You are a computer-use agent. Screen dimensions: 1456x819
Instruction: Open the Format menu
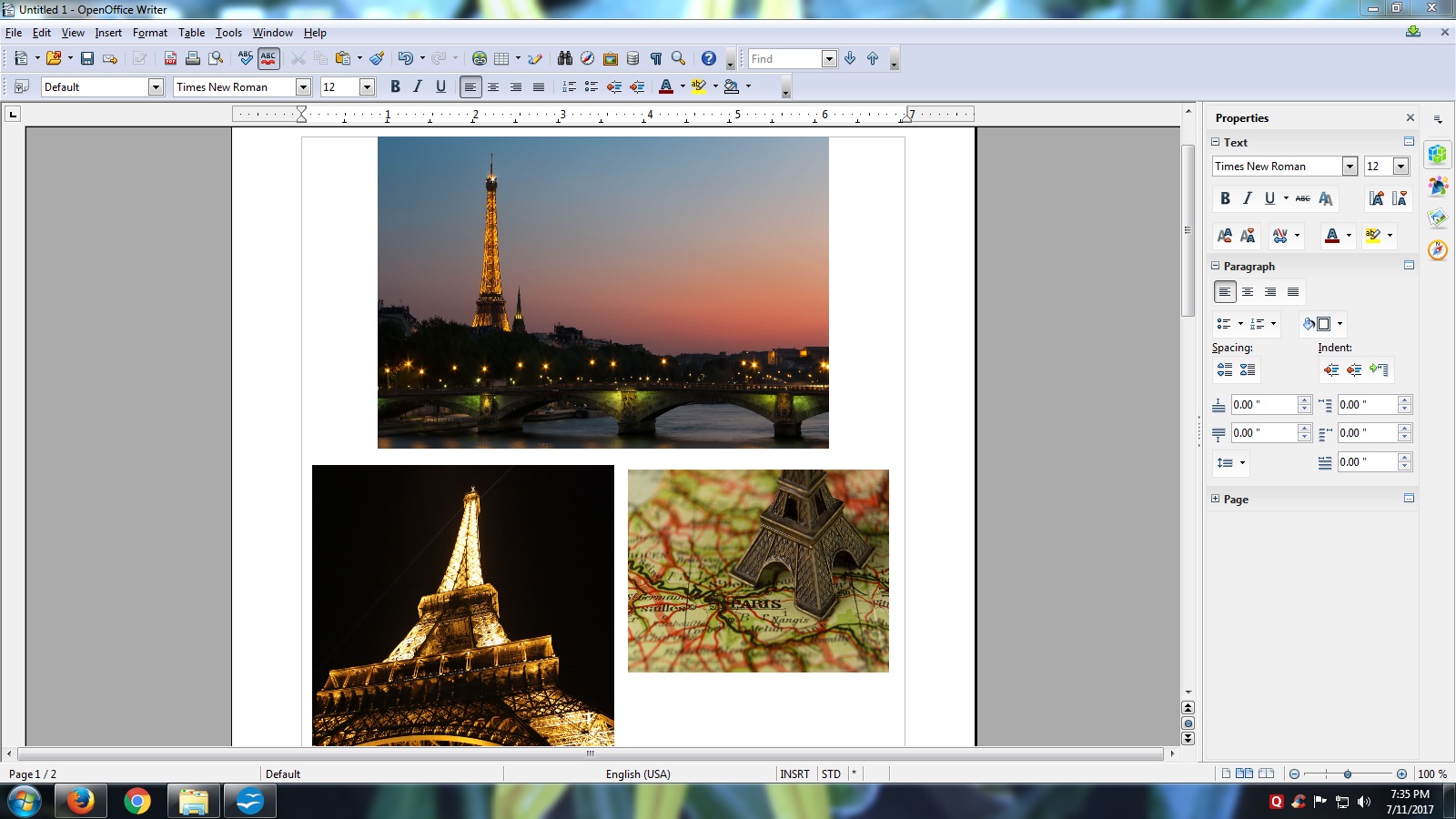150,33
